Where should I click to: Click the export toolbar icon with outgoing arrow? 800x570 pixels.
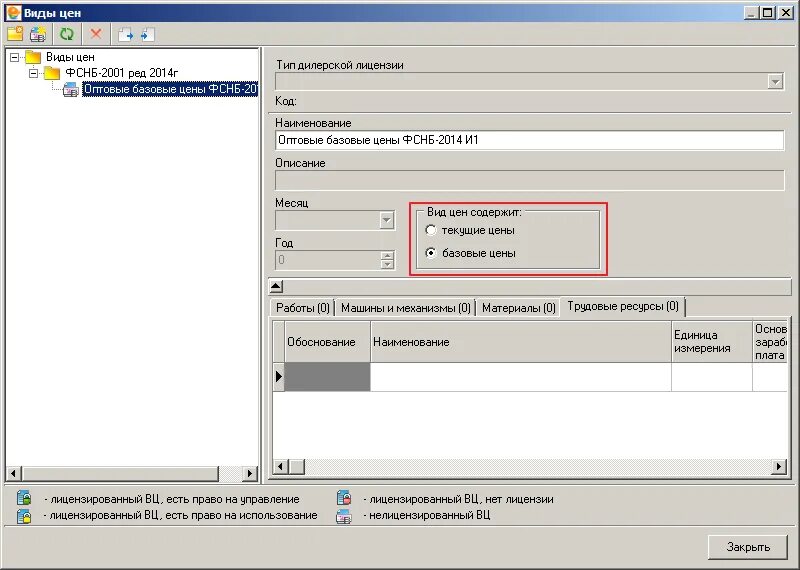pos(126,35)
